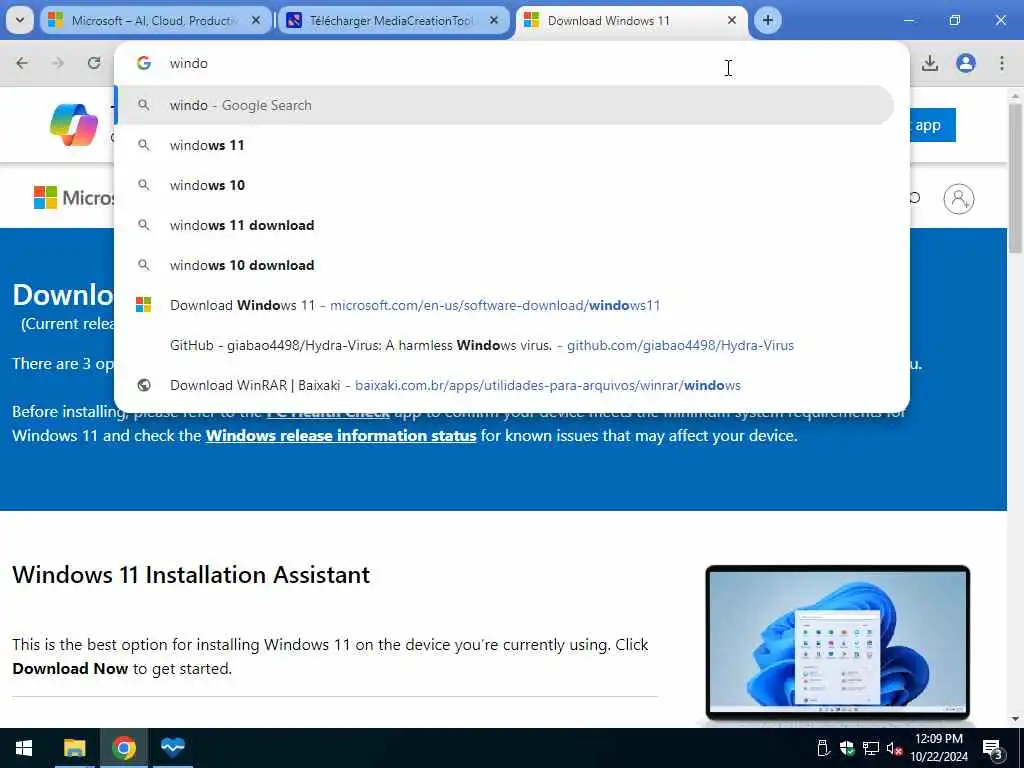Open the heart-monitor app in taskbar
1024x768 pixels.
[x=173, y=748]
